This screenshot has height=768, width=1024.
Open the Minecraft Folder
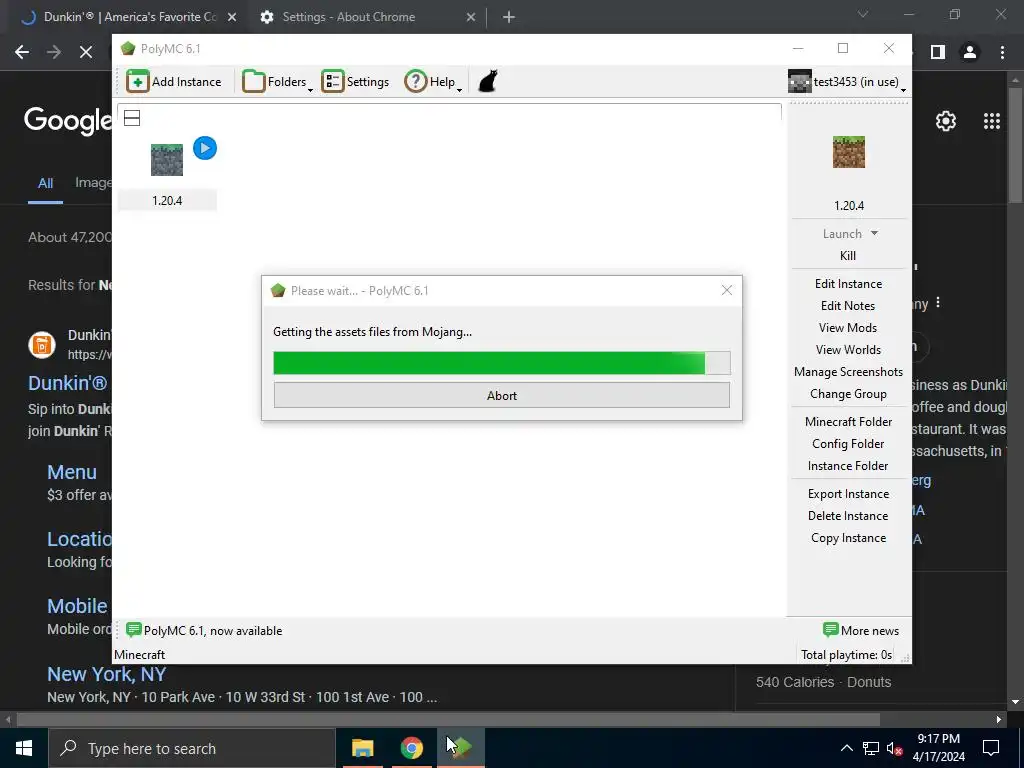pyautogui.click(x=848, y=422)
